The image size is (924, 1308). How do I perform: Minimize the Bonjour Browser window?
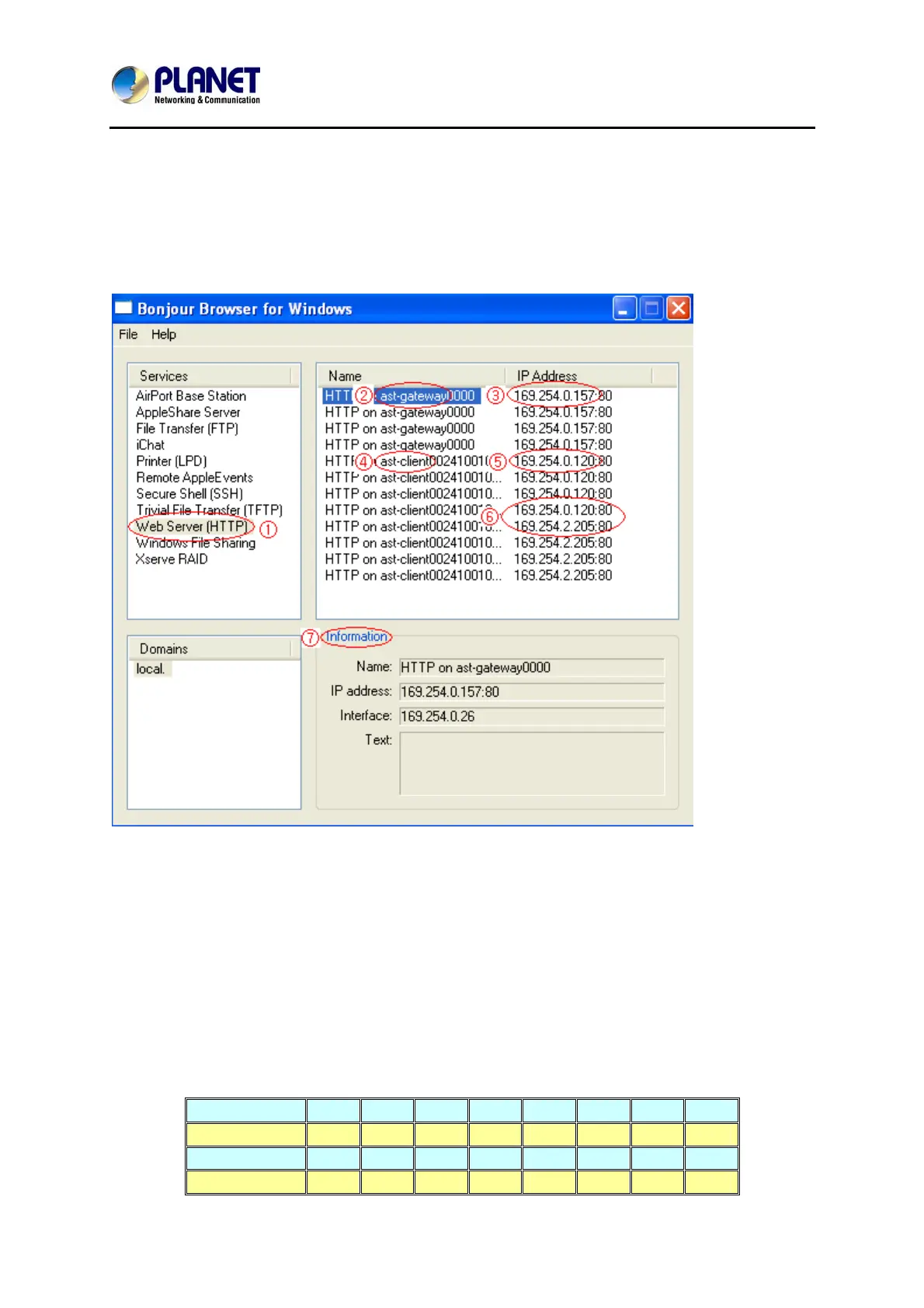click(624, 308)
